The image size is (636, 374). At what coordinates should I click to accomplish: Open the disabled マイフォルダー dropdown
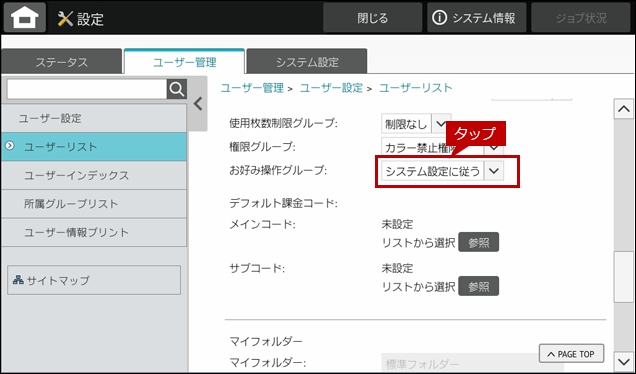point(472,364)
